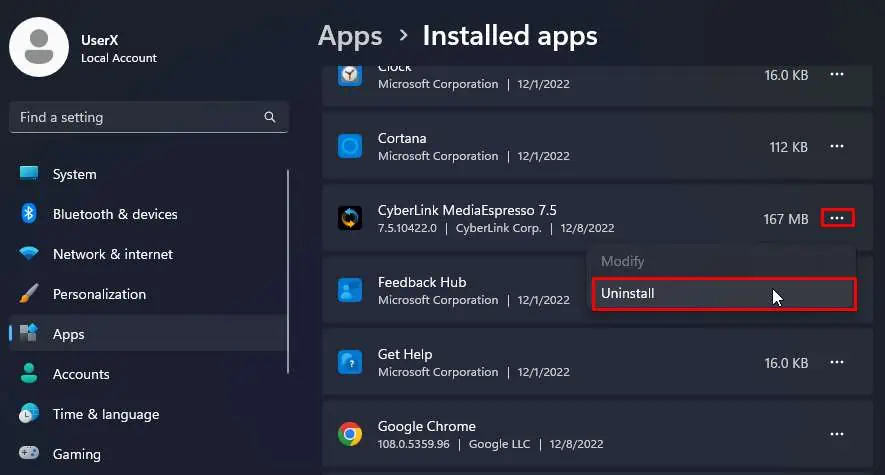Open the three-dot menu for Get Help
Image resolution: width=885 pixels, height=475 pixels.
pos(837,362)
